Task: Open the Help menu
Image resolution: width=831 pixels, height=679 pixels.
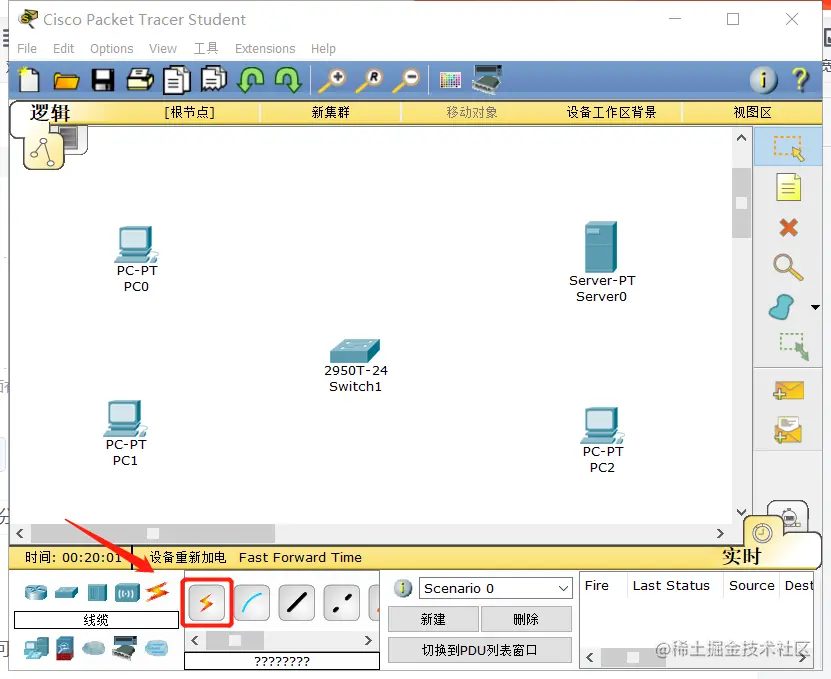Action: tap(323, 49)
